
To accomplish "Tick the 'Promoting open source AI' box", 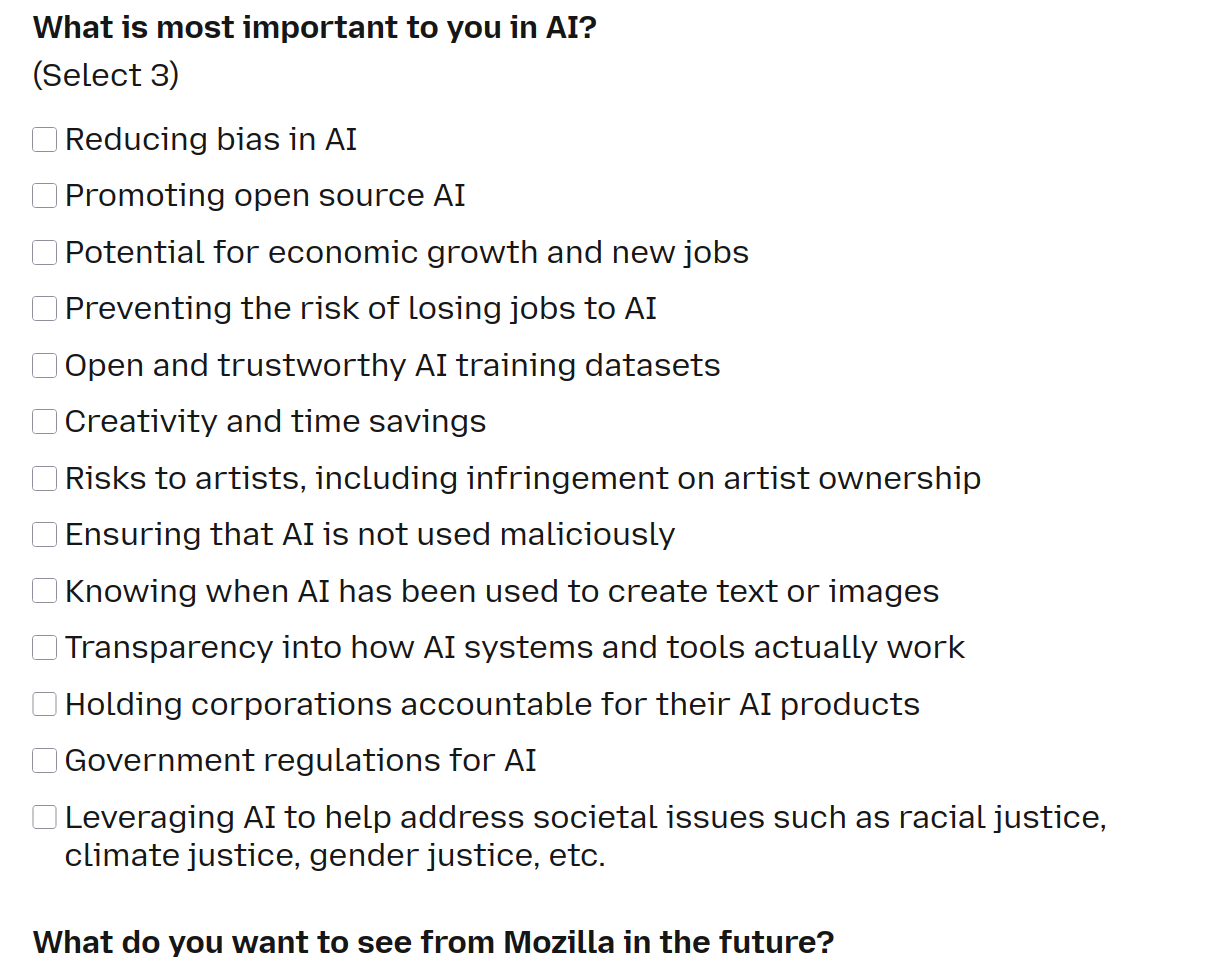I will point(45,195).
